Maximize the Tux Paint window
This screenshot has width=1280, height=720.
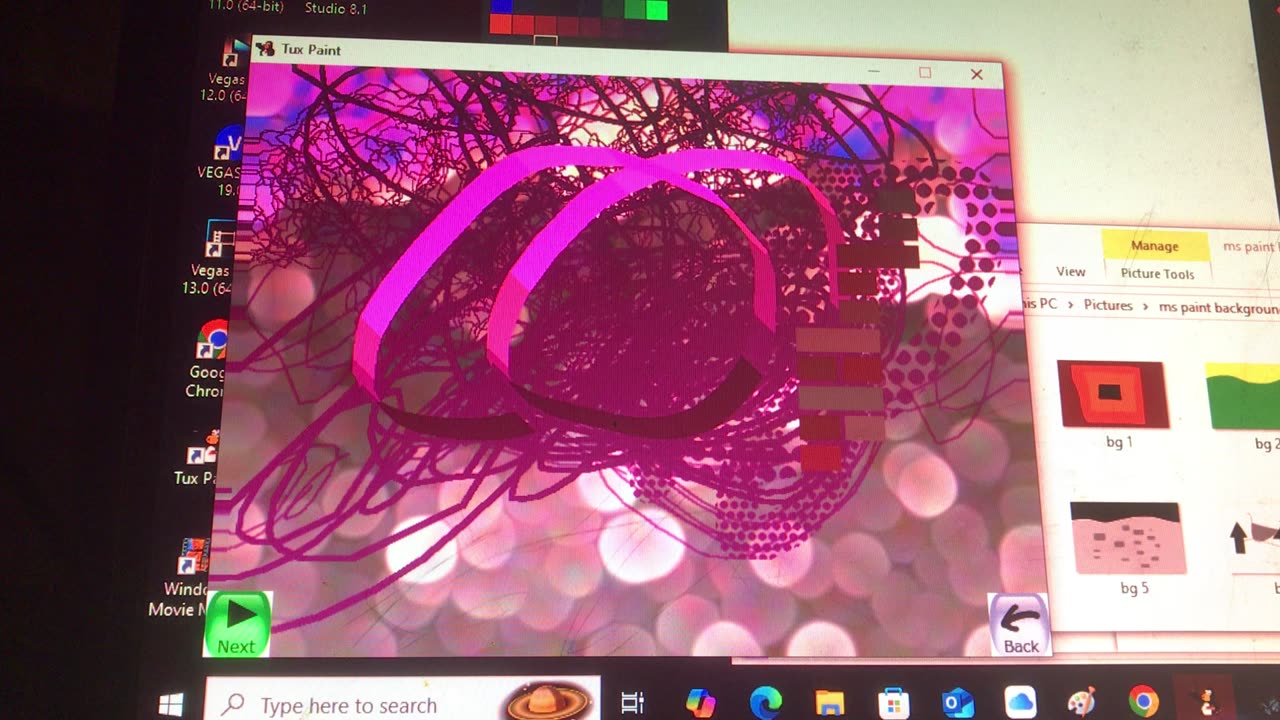coord(925,73)
